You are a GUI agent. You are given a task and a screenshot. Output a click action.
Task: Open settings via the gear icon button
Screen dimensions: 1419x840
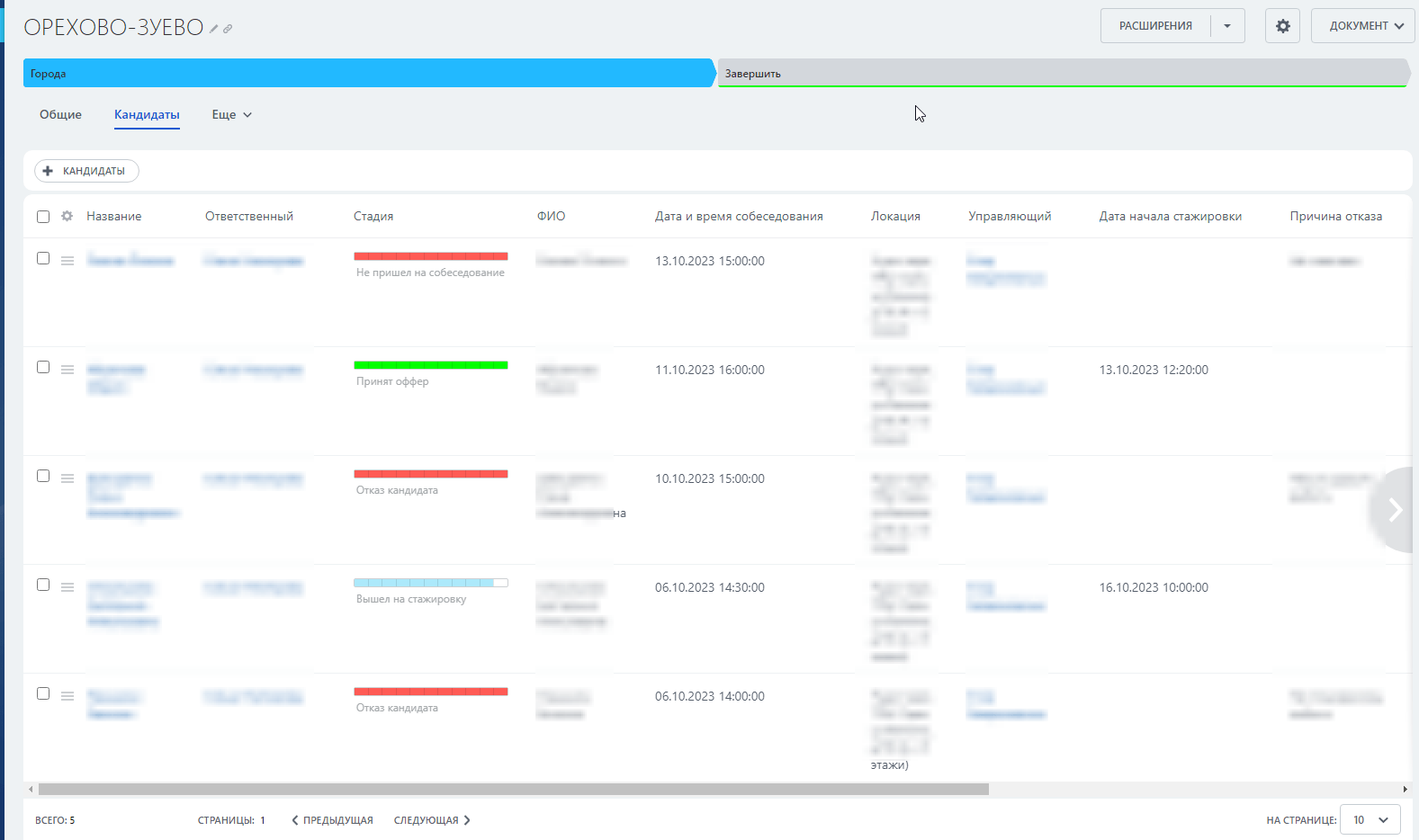click(x=1282, y=26)
